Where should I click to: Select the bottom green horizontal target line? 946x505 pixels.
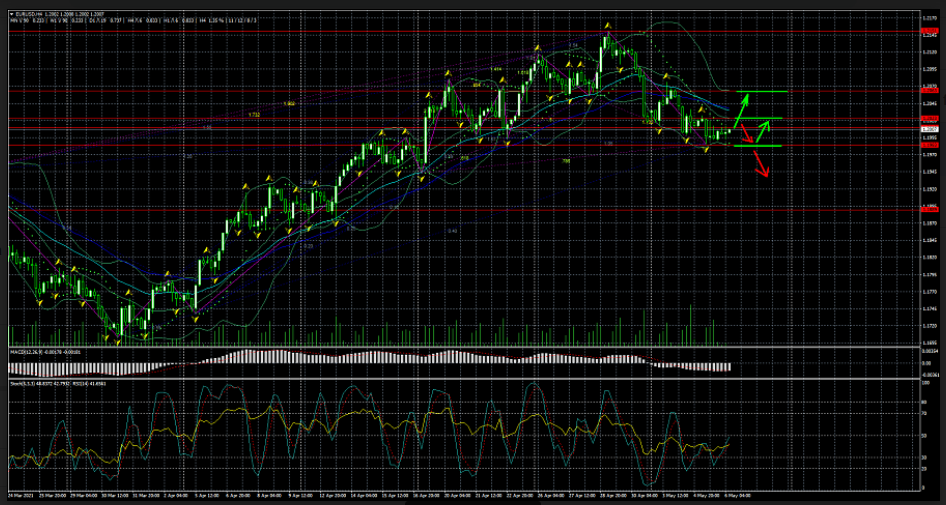pyautogui.click(x=758, y=146)
